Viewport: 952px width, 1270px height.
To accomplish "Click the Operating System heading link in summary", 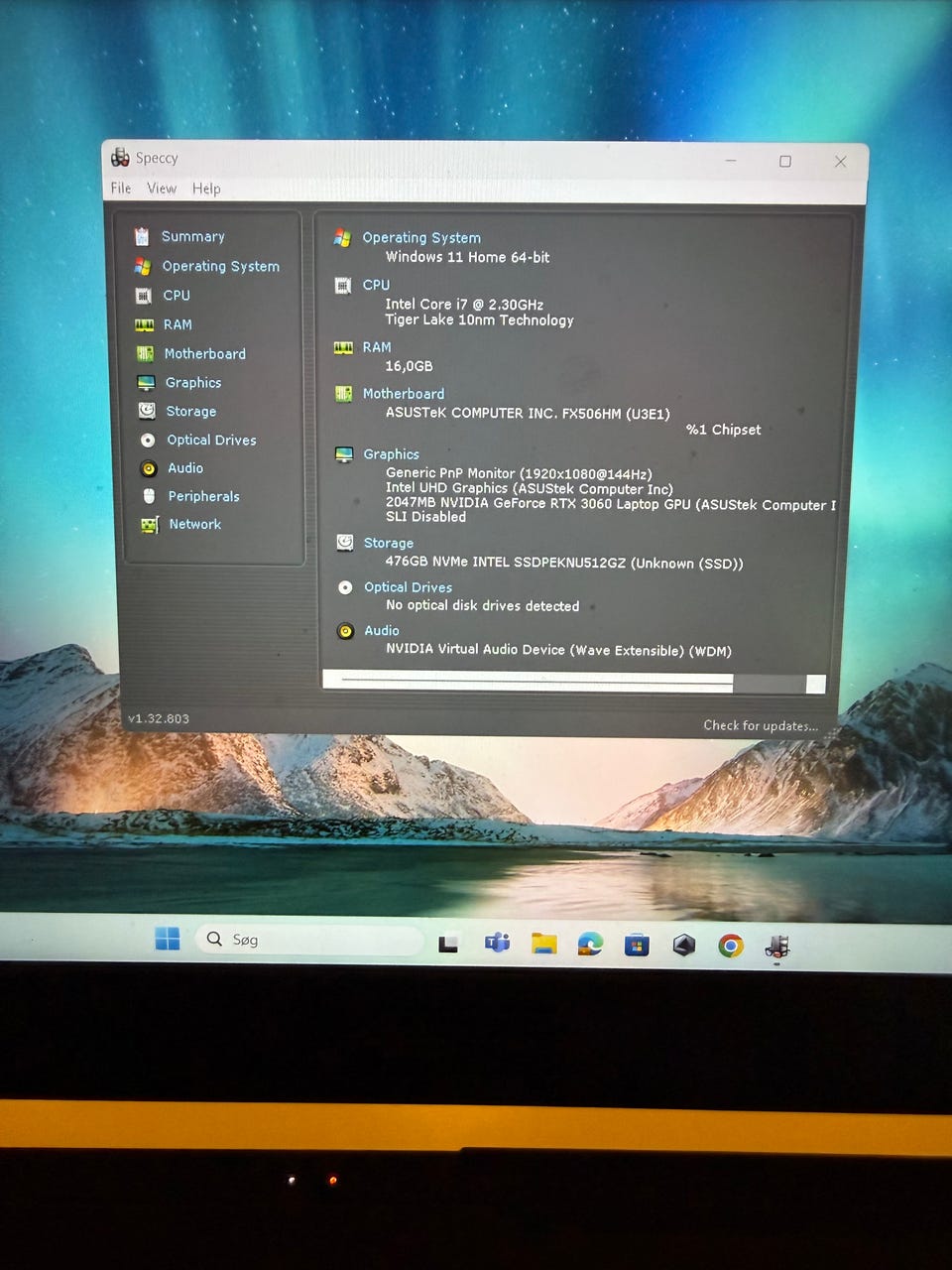I will (421, 237).
